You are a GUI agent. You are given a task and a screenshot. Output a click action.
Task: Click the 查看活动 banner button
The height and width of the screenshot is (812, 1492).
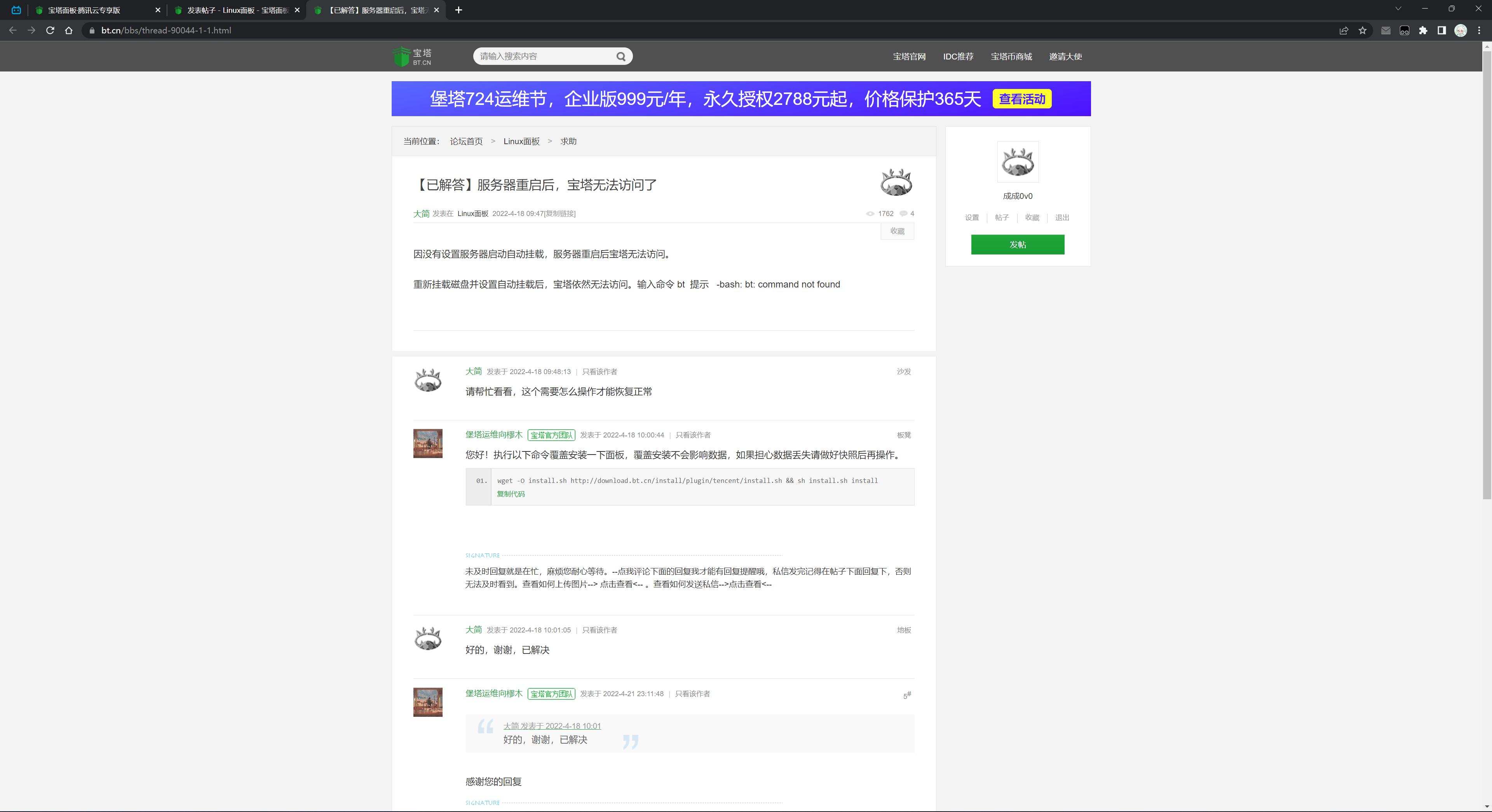coord(1022,99)
